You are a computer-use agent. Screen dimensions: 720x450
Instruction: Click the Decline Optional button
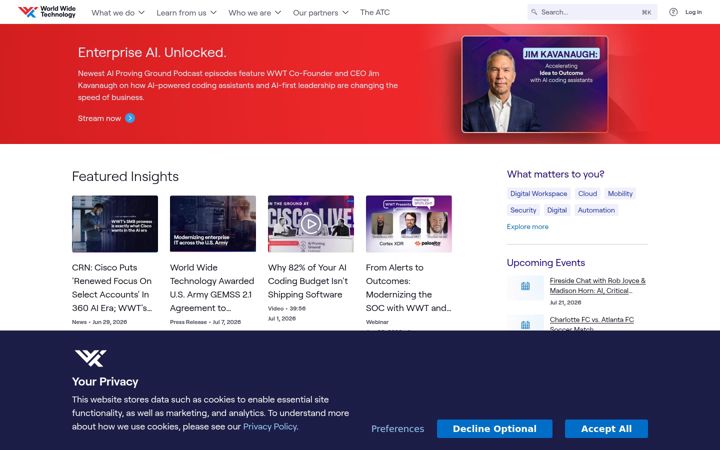pyautogui.click(x=495, y=429)
